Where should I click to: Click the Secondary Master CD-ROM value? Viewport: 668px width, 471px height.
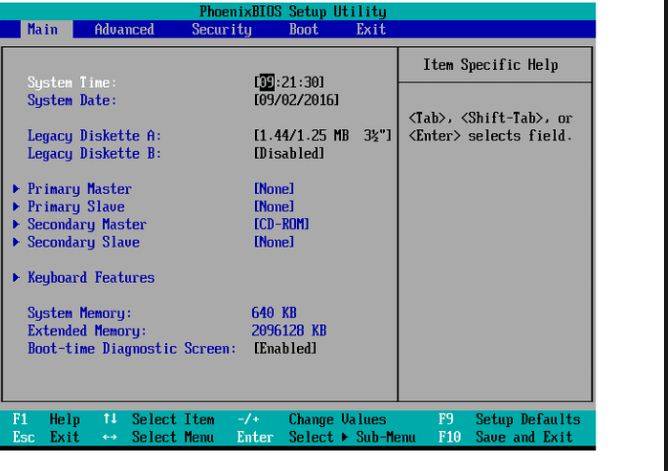[x=282, y=224]
